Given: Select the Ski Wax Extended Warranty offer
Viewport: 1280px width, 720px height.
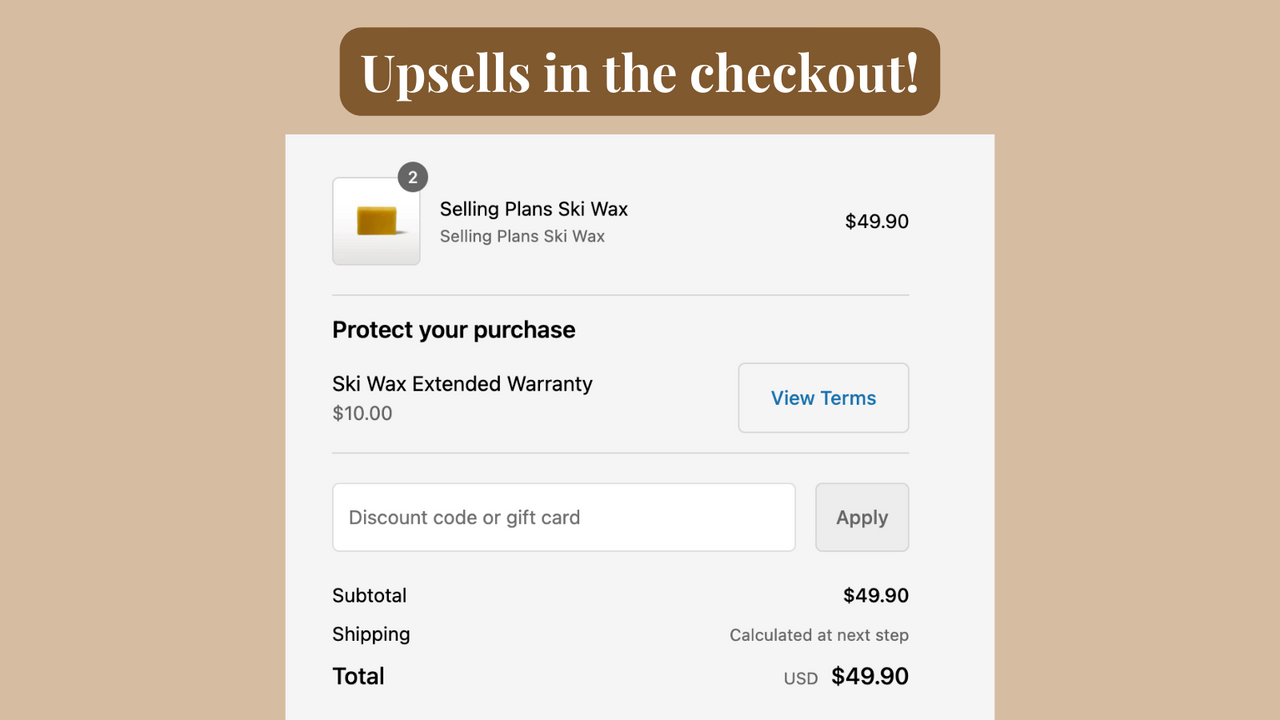Looking at the screenshot, I should tap(462, 383).
